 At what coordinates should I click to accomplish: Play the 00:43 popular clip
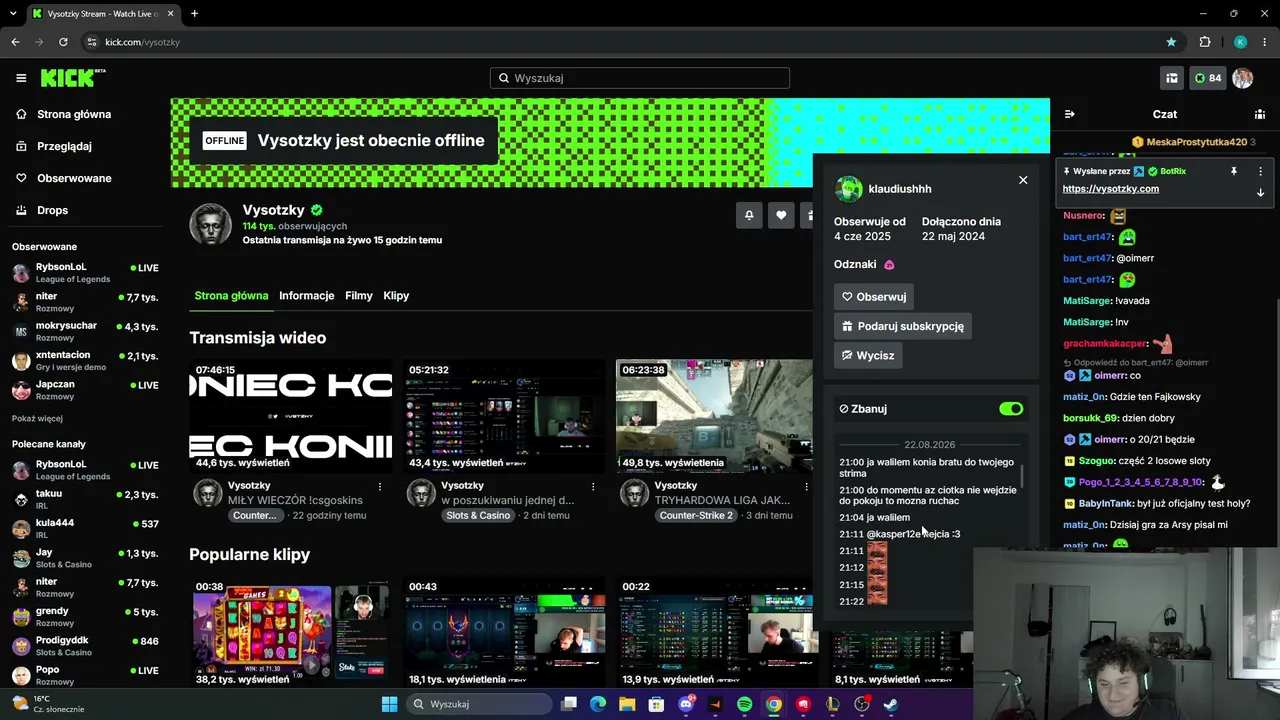(504, 634)
